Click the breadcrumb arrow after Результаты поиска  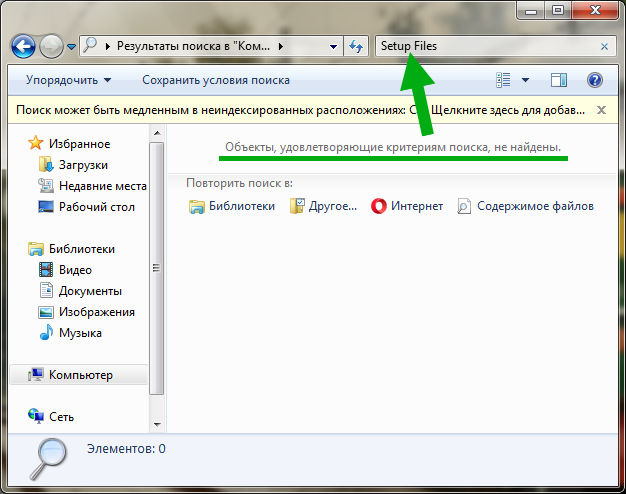coord(281,46)
